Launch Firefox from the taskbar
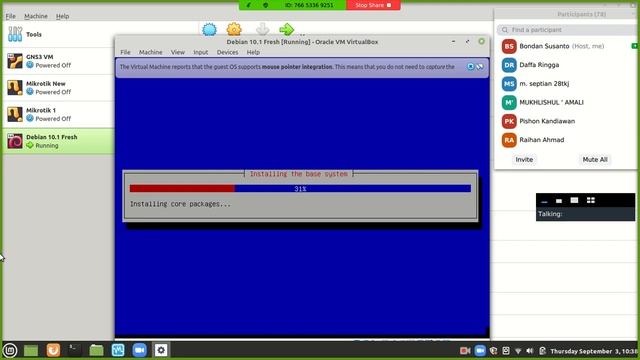This screenshot has width=640, height=360. click(53, 350)
